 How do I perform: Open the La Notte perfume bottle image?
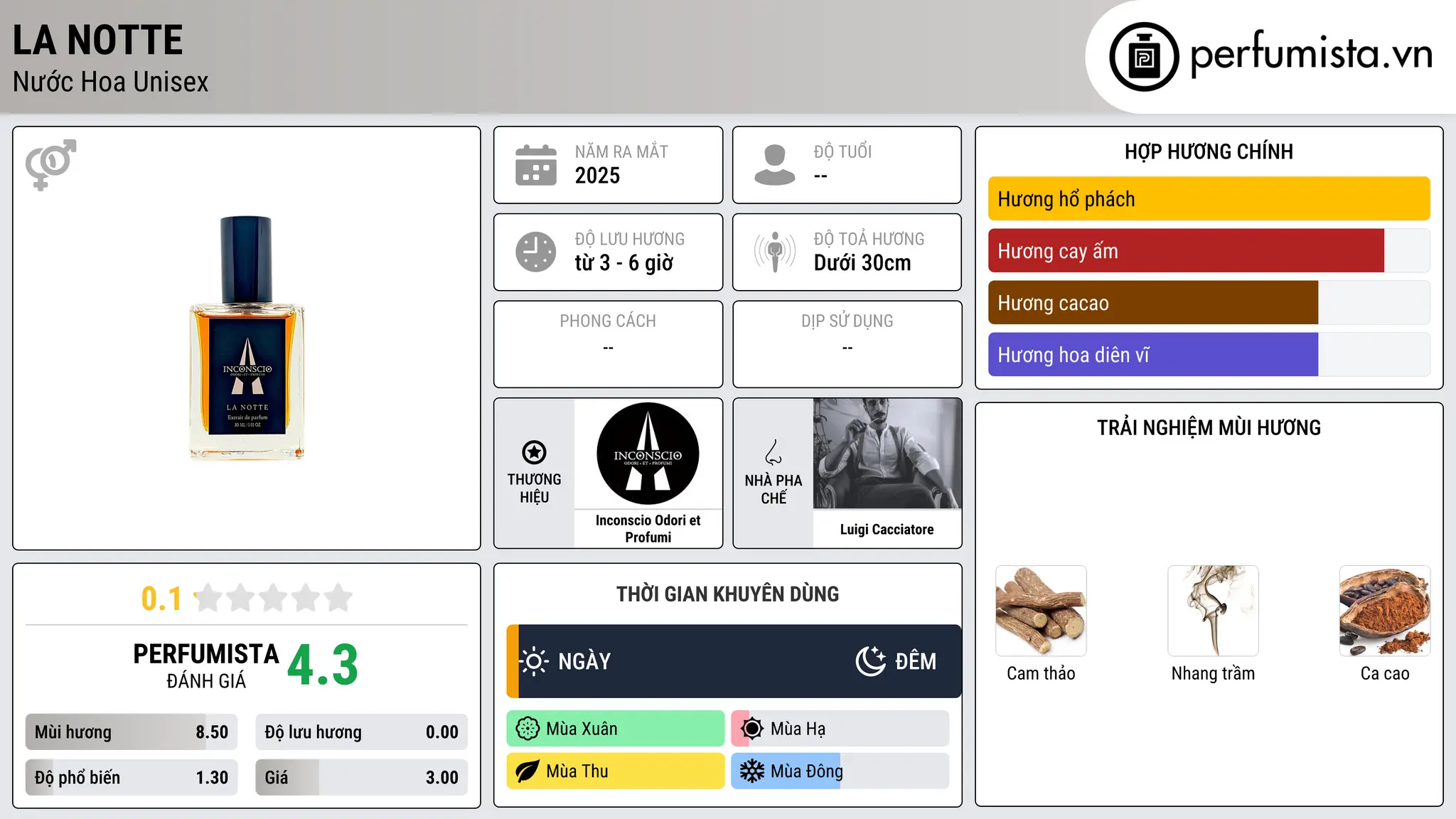(247, 338)
